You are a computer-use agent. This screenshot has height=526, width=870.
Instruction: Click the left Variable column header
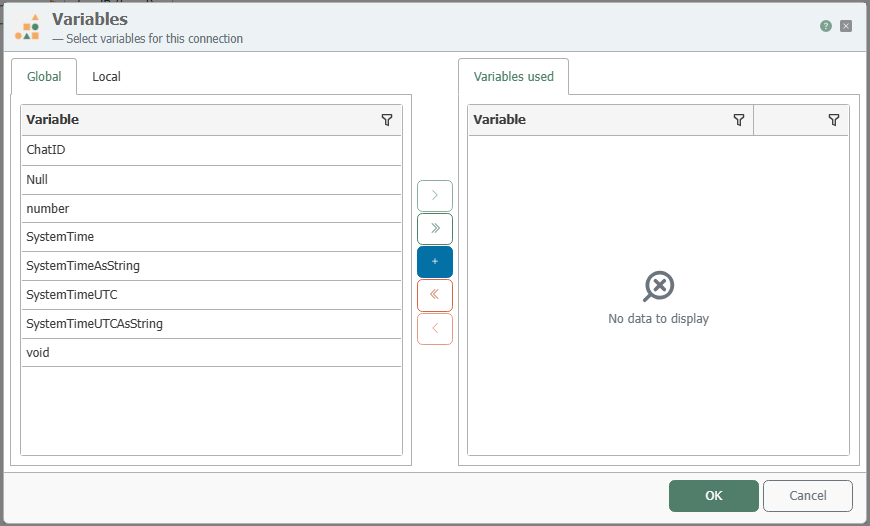pos(211,120)
